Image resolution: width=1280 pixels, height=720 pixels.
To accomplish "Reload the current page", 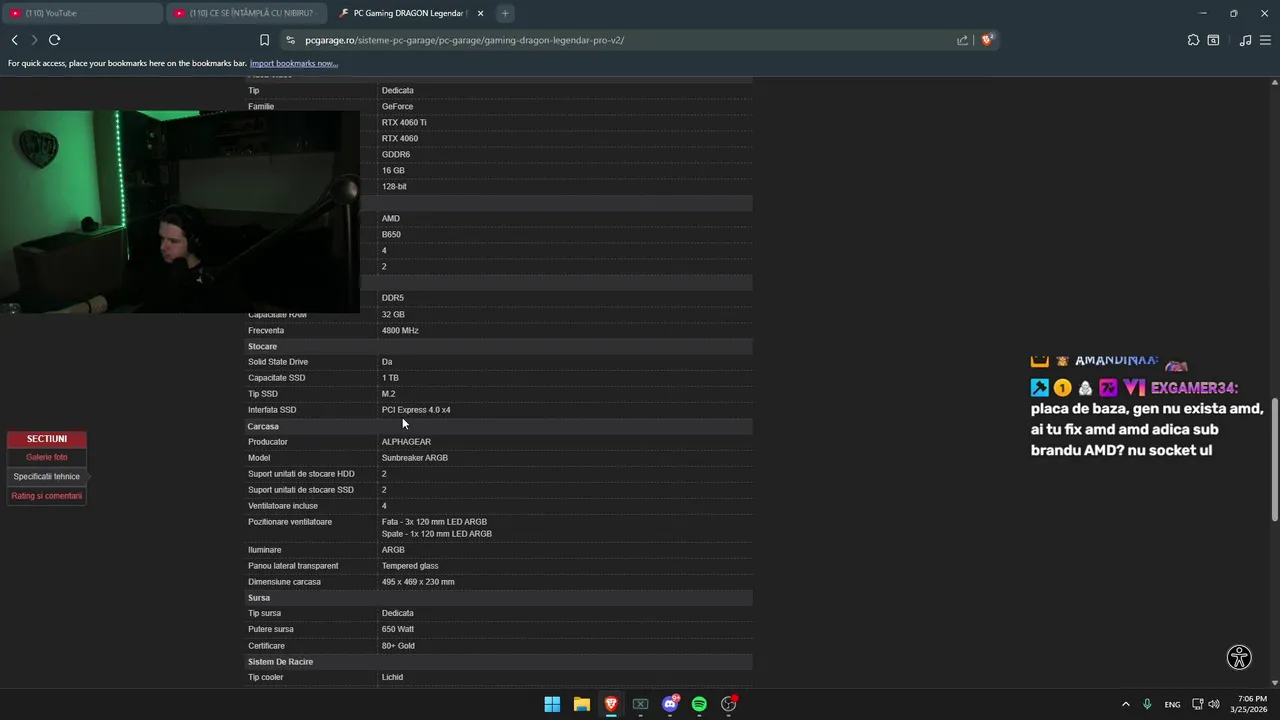I will 54,40.
